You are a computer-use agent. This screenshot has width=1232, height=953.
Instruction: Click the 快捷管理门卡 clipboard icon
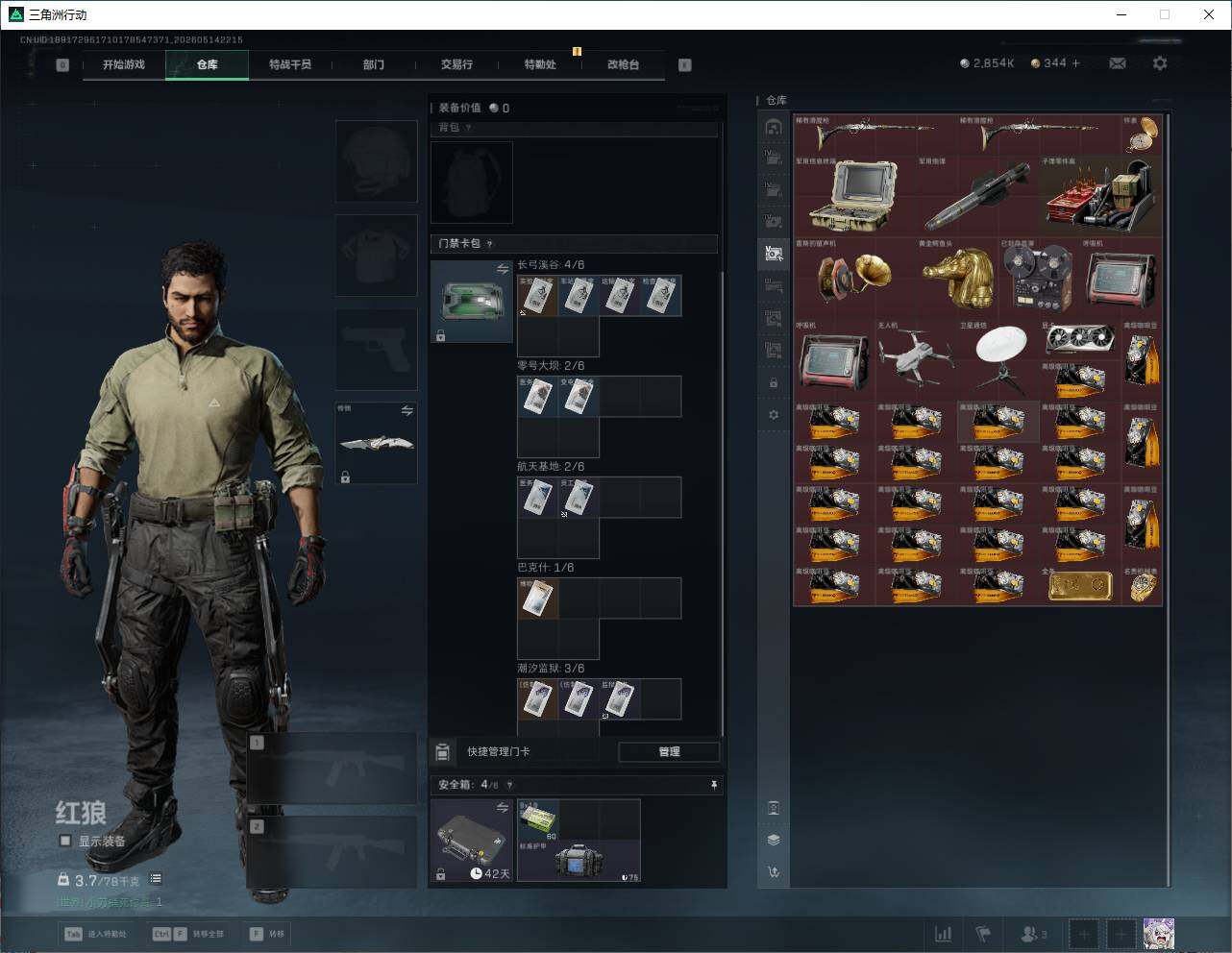coord(443,751)
